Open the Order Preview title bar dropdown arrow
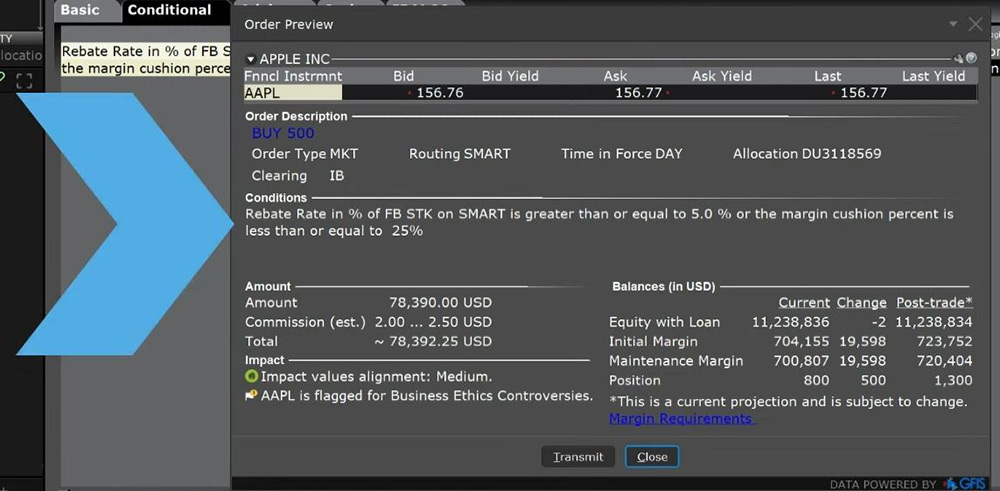Viewport: 1000px width, 491px height. pos(954,24)
